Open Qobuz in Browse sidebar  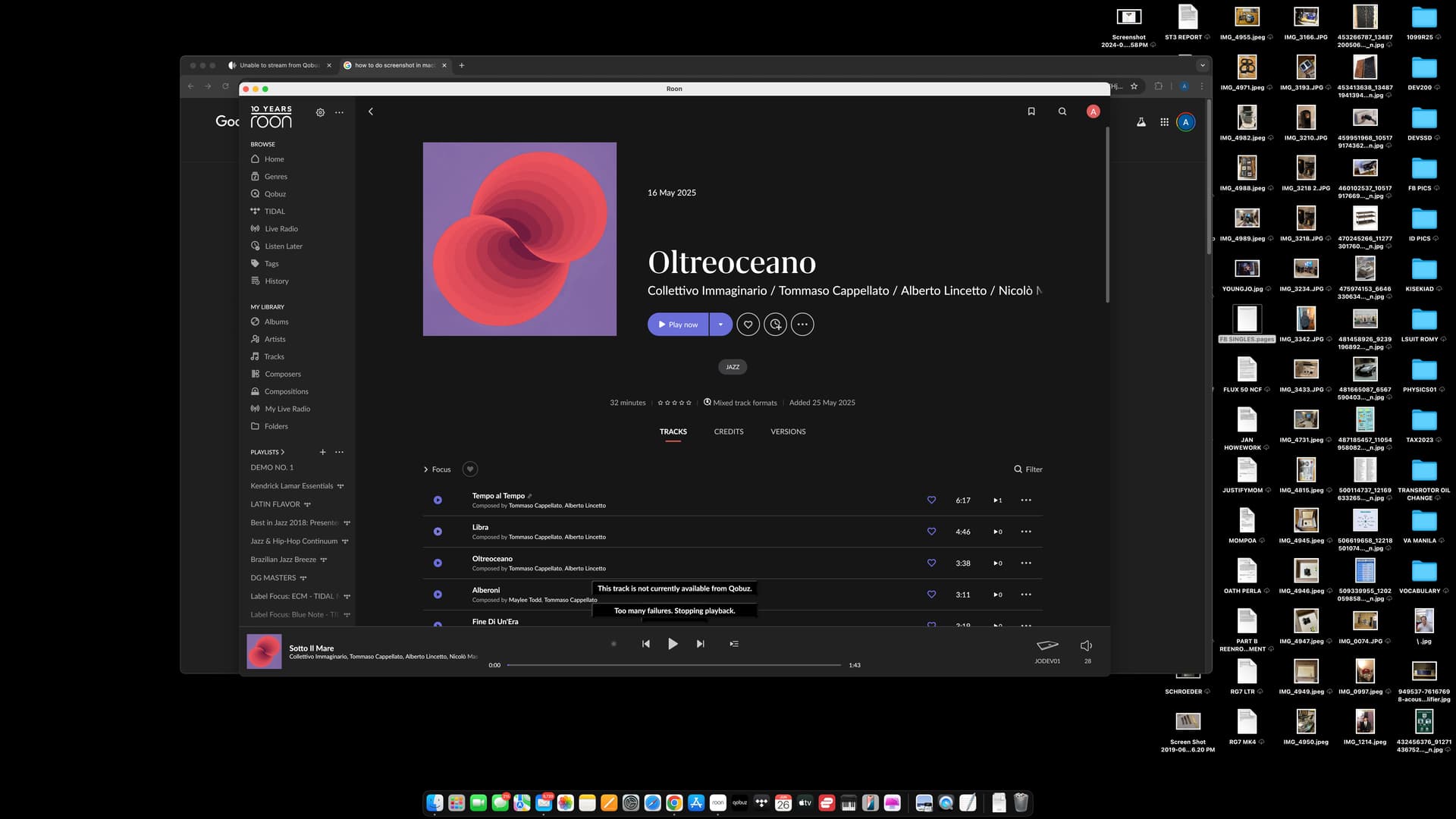(268, 194)
